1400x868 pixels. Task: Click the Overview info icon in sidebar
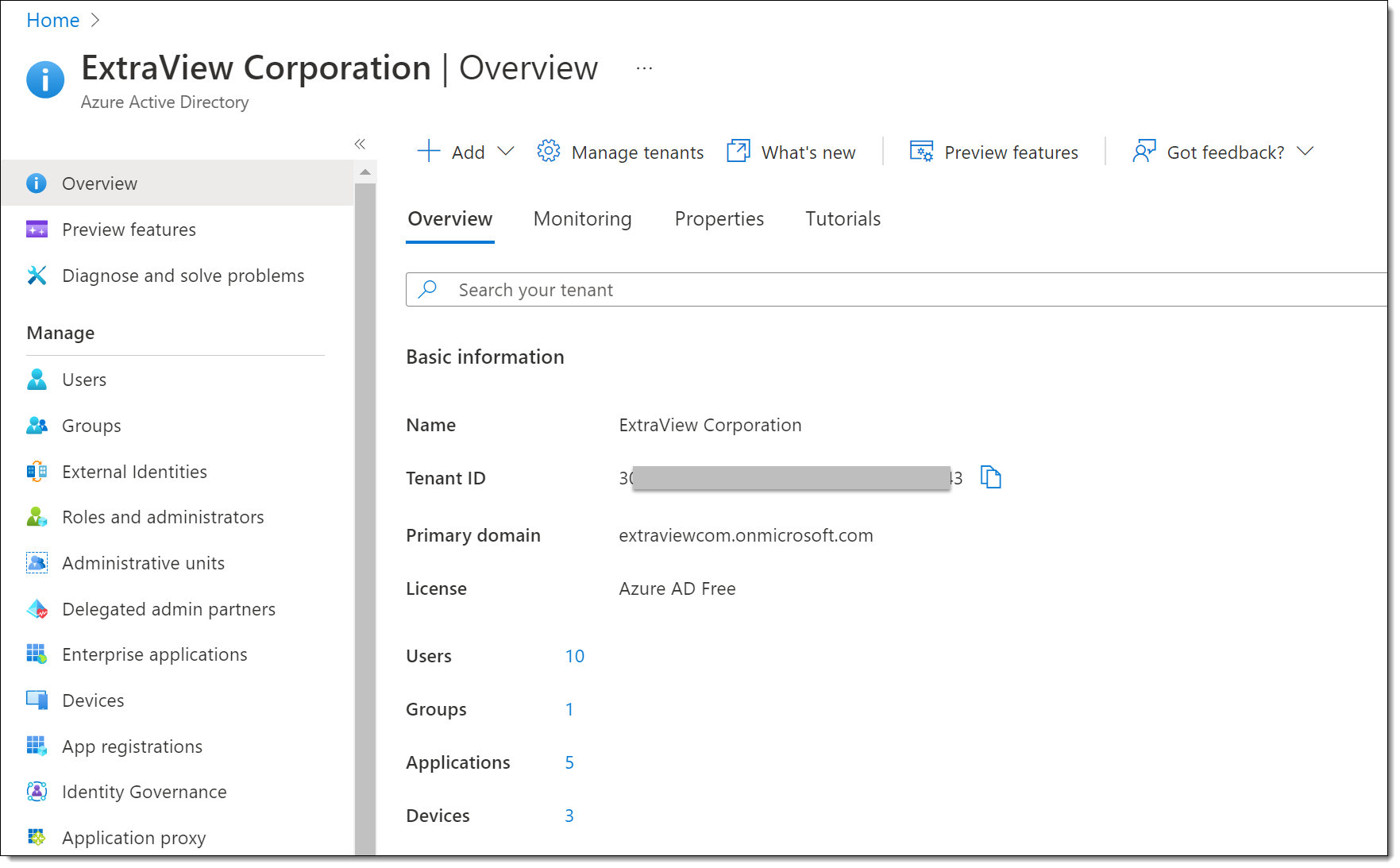[37, 183]
